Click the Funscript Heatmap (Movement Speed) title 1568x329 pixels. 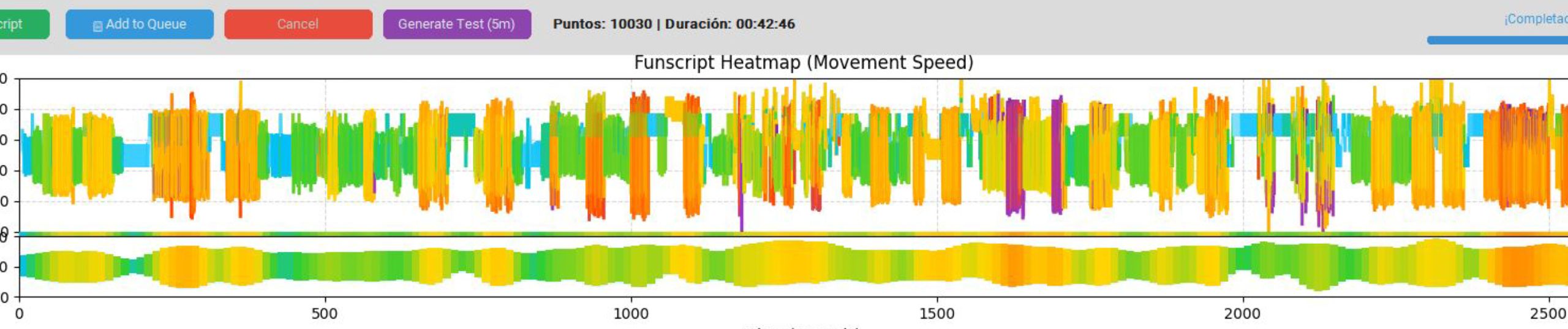[x=803, y=63]
